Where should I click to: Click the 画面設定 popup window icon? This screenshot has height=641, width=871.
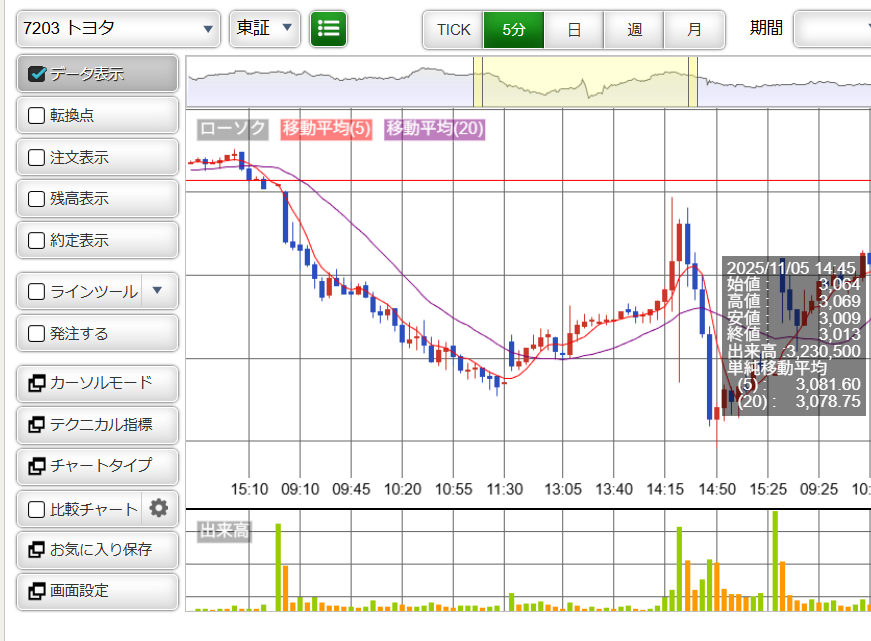[37, 591]
